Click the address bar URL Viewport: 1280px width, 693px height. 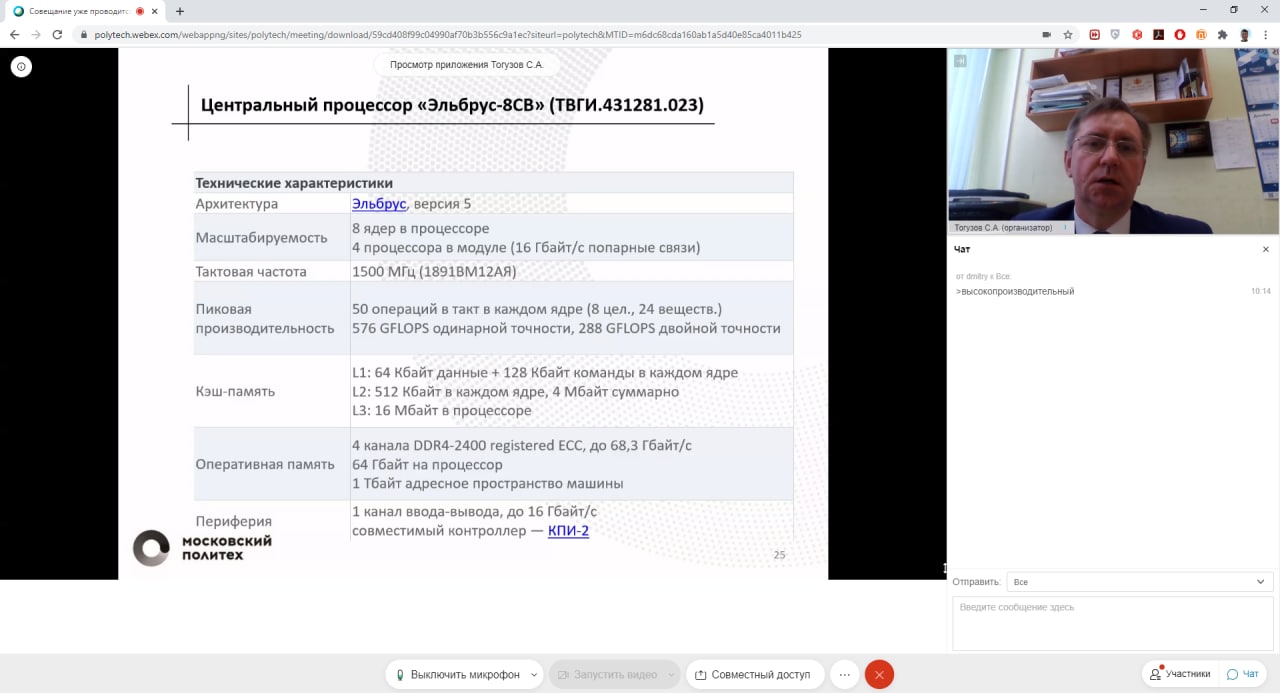click(x=448, y=34)
